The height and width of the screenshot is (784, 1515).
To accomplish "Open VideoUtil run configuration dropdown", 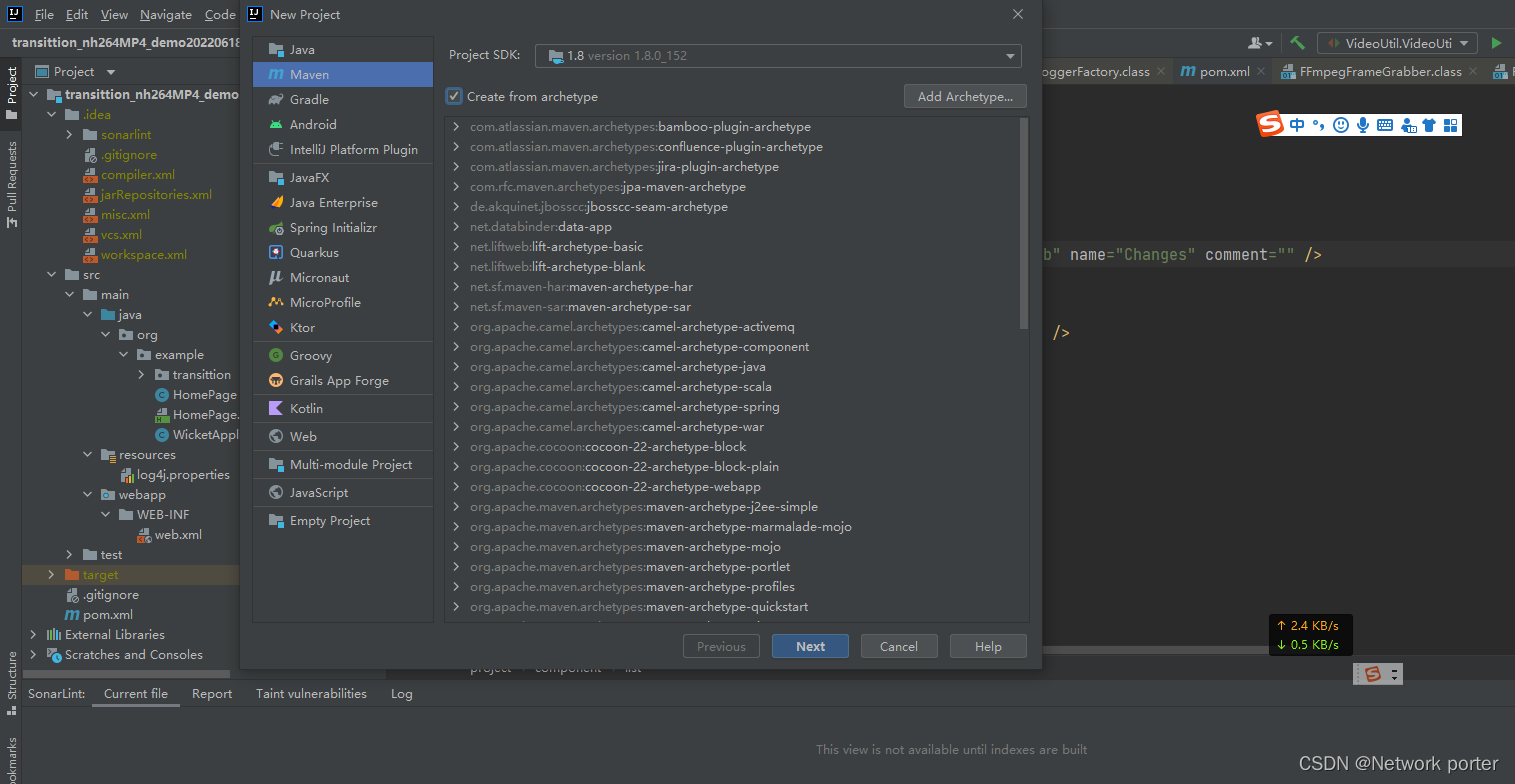I will tap(1397, 43).
